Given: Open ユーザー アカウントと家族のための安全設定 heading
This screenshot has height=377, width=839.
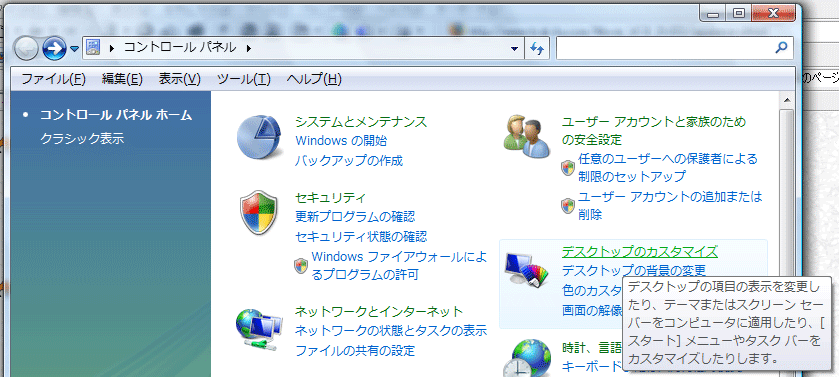Looking at the screenshot, I should click(x=653, y=130).
